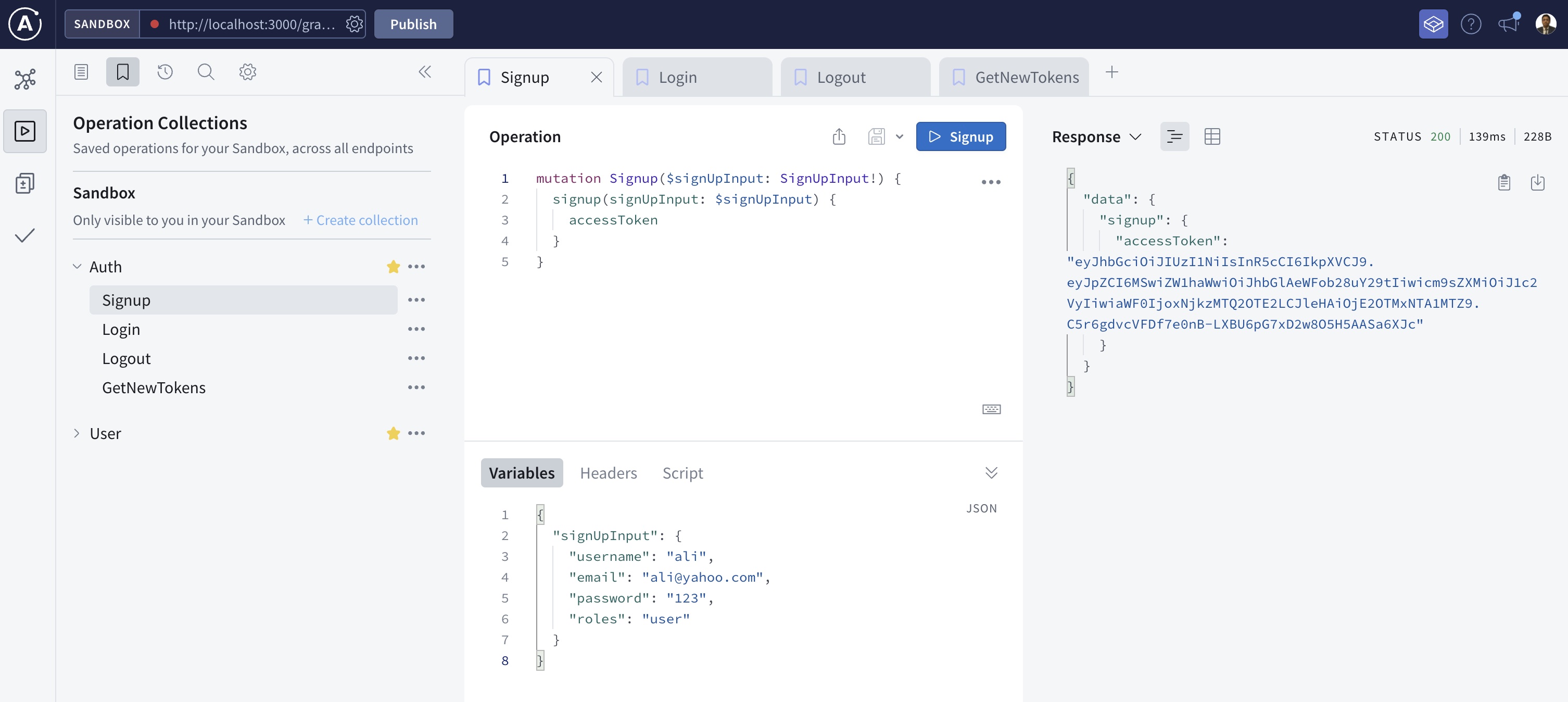
Task: Click the Settings gear icon in sidebar
Action: point(247,71)
